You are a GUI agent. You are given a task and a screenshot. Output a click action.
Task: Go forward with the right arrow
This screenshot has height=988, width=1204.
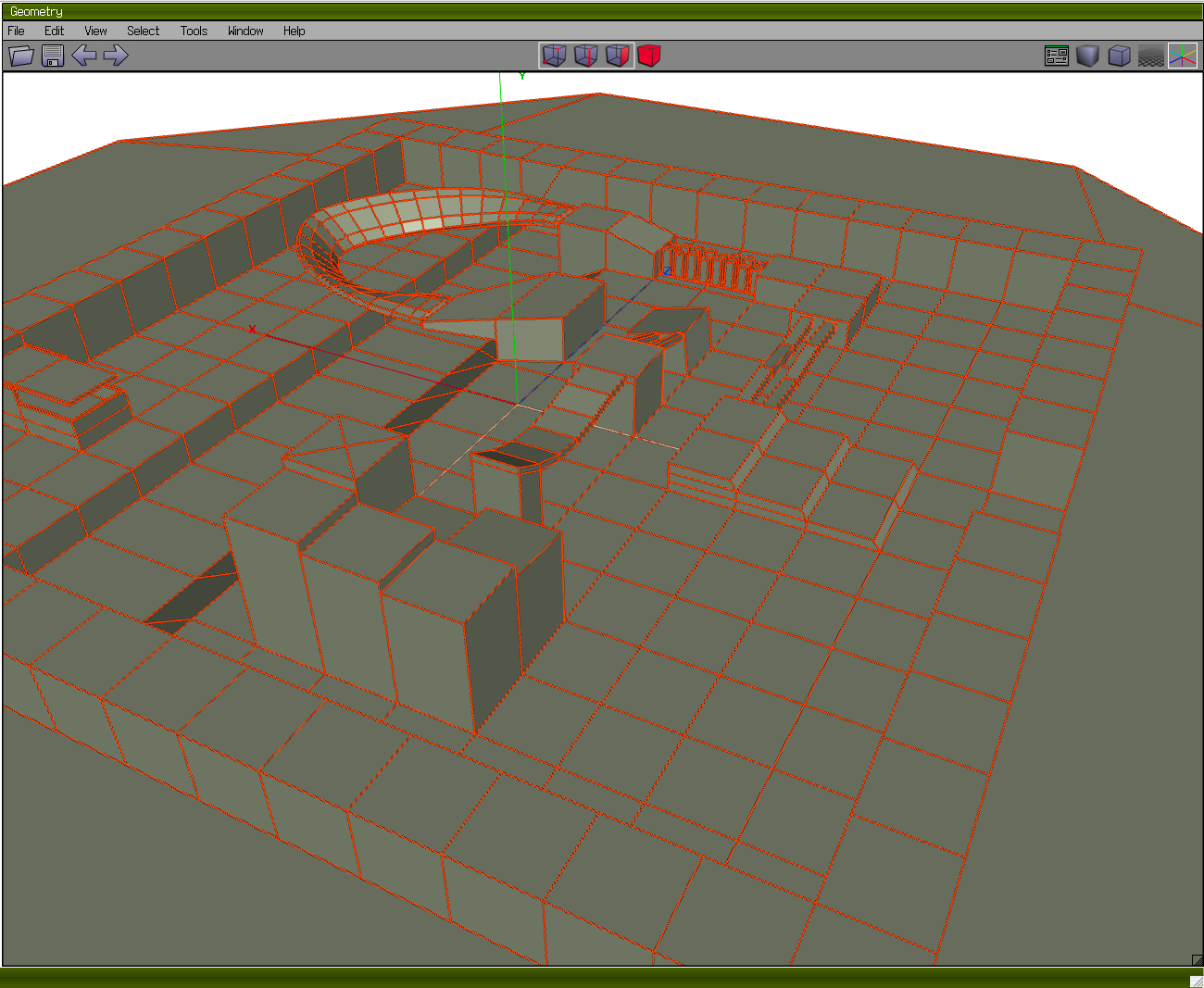pos(116,56)
